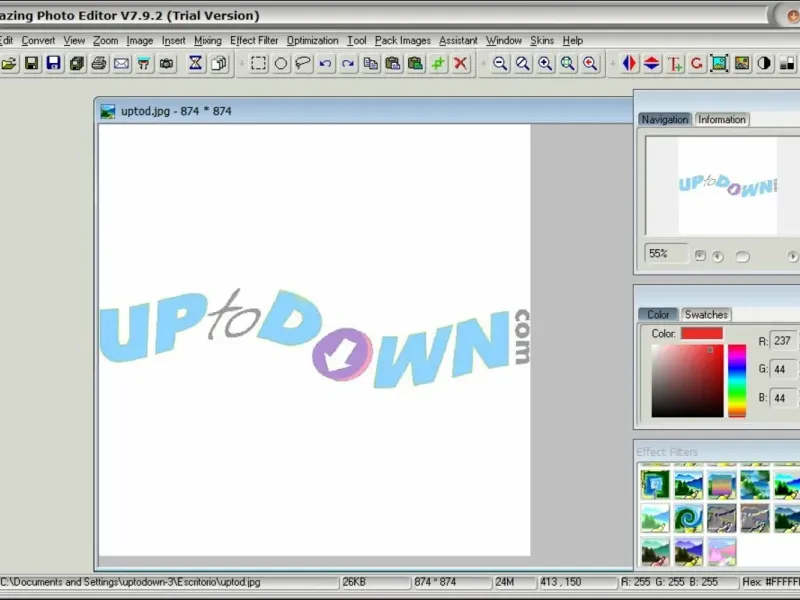Apply the faded light green effect filter
Image resolution: width=800 pixels, height=600 pixels.
tap(655, 518)
